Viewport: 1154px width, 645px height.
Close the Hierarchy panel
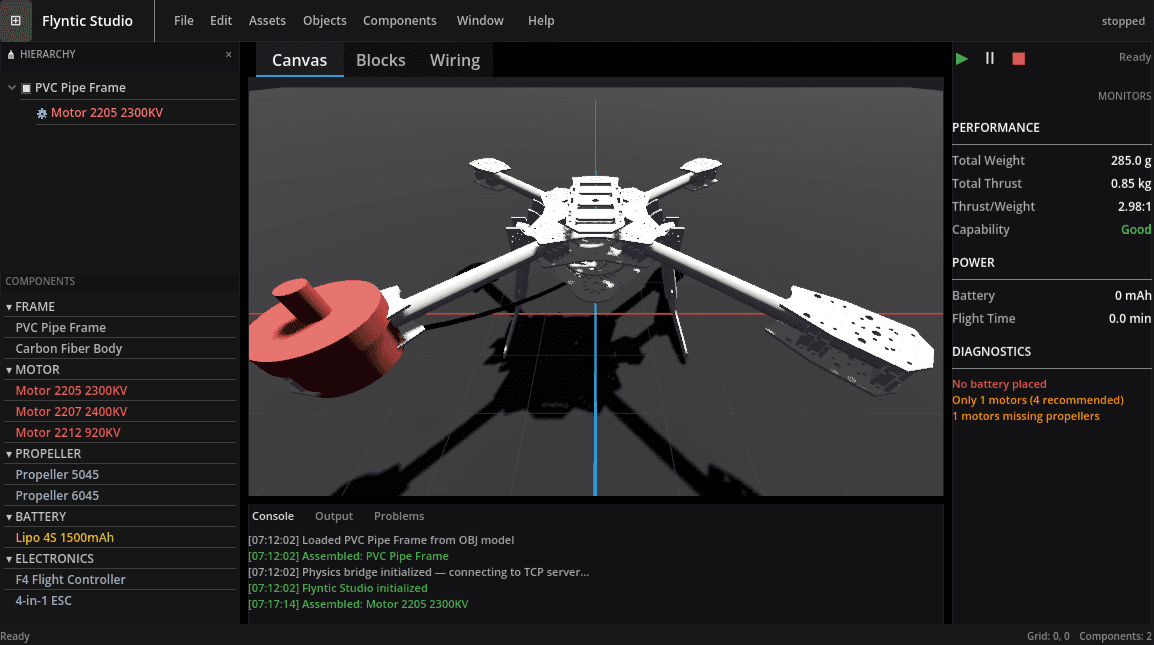point(228,54)
